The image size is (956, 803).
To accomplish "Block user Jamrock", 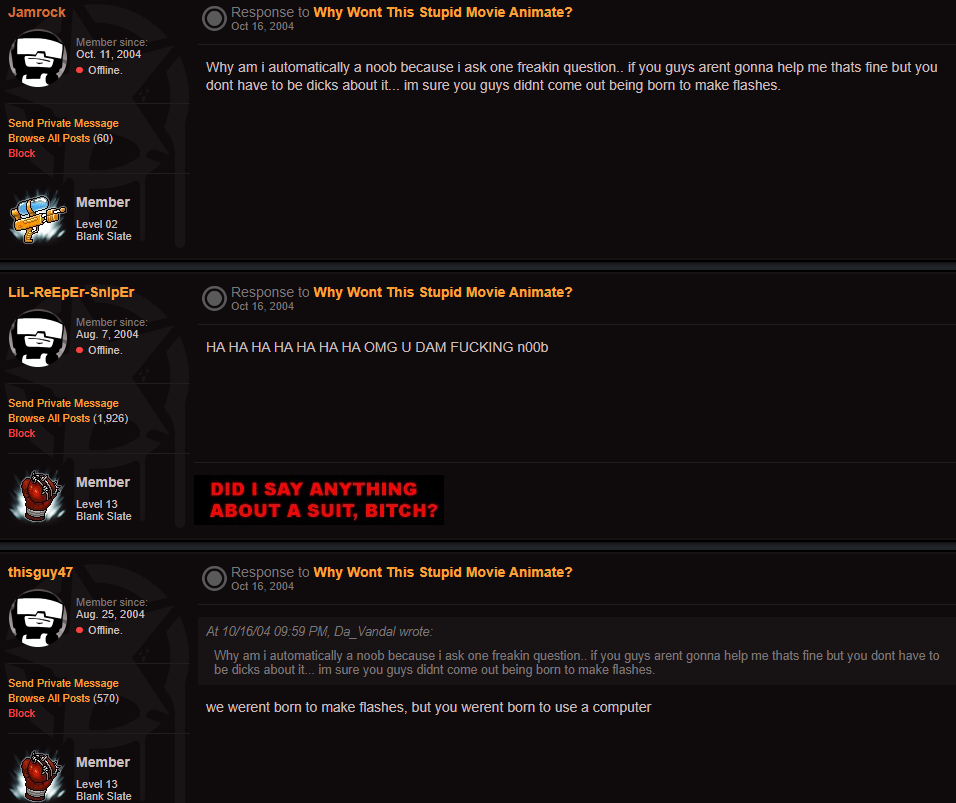I will [x=22, y=153].
